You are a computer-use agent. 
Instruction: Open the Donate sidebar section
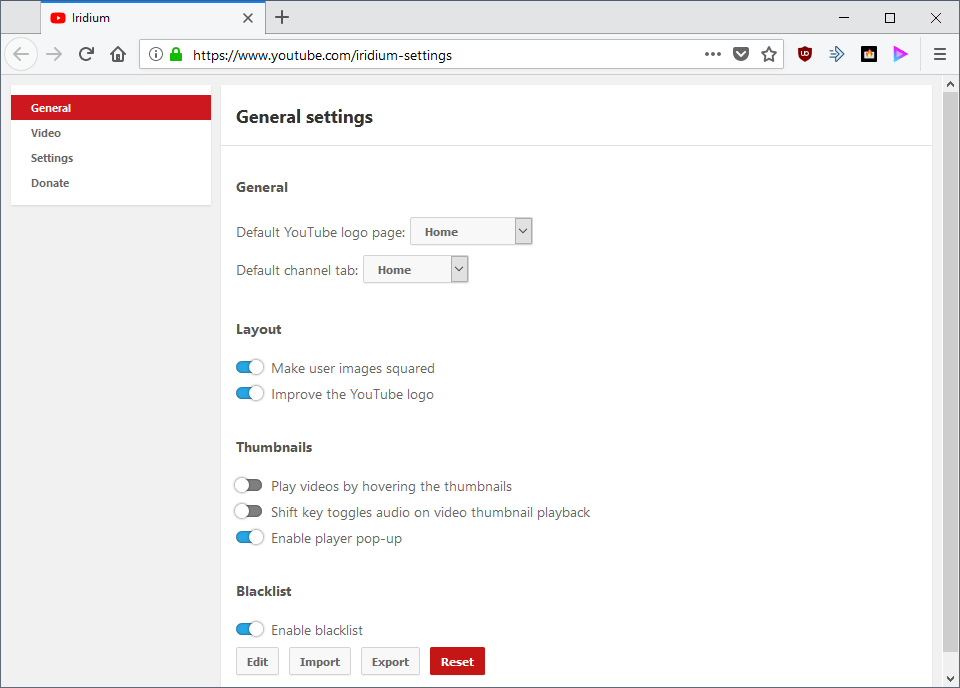click(50, 182)
